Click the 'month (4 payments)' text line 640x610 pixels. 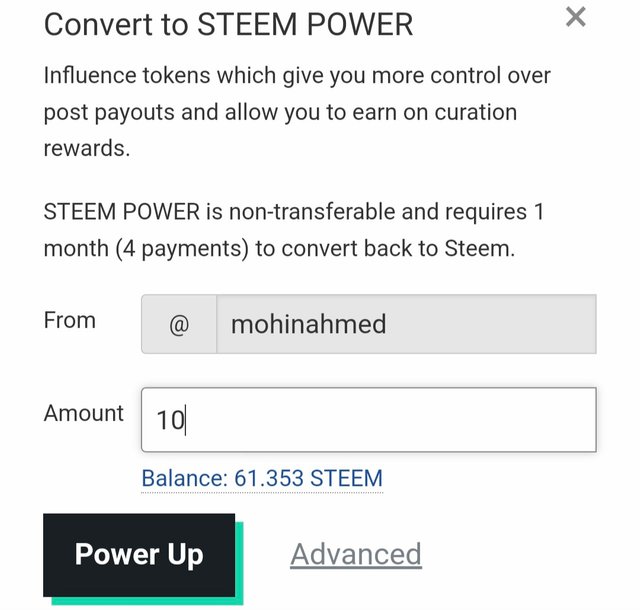pyautogui.click(x=279, y=248)
